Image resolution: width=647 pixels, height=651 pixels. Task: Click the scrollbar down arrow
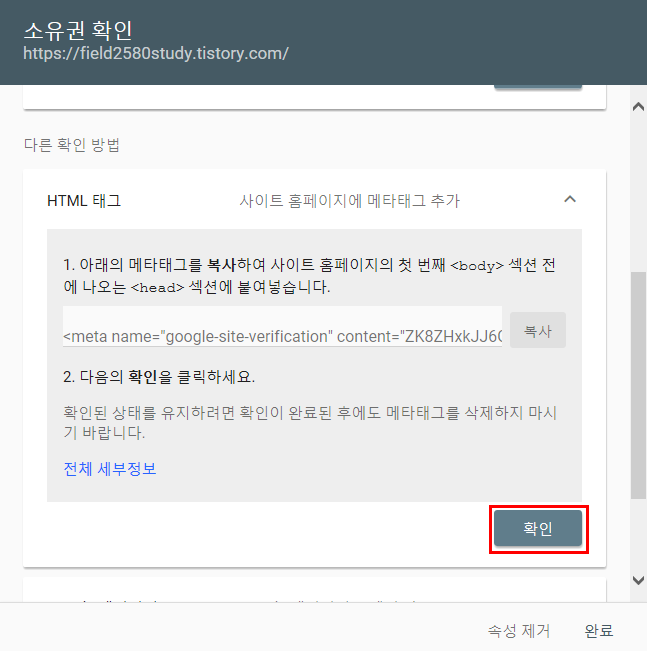pyautogui.click(x=638, y=580)
